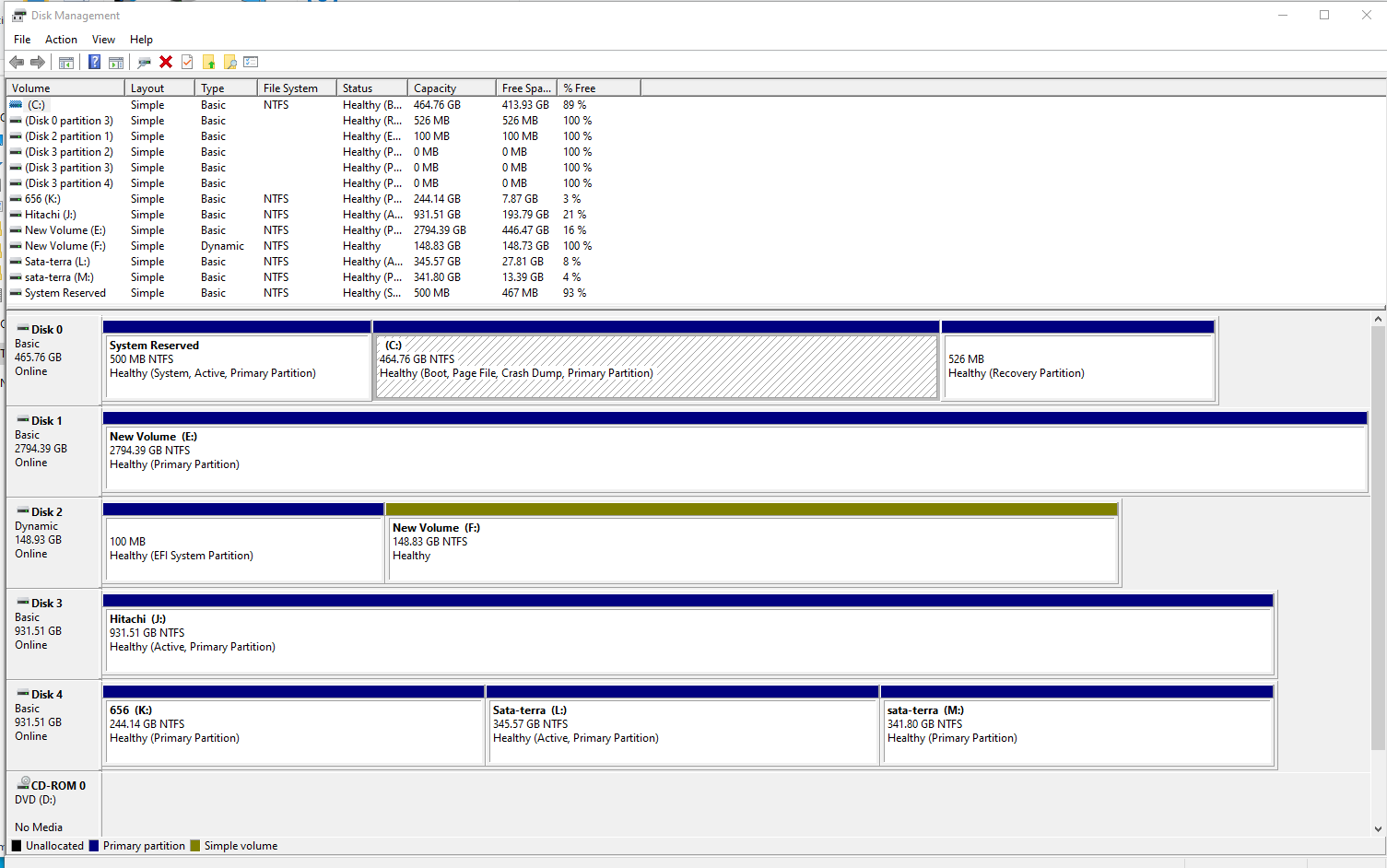Viewport: 1387px width, 868px height.
Task: Select the System Reserved row in the volume list
Action: [x=323, y=293]
